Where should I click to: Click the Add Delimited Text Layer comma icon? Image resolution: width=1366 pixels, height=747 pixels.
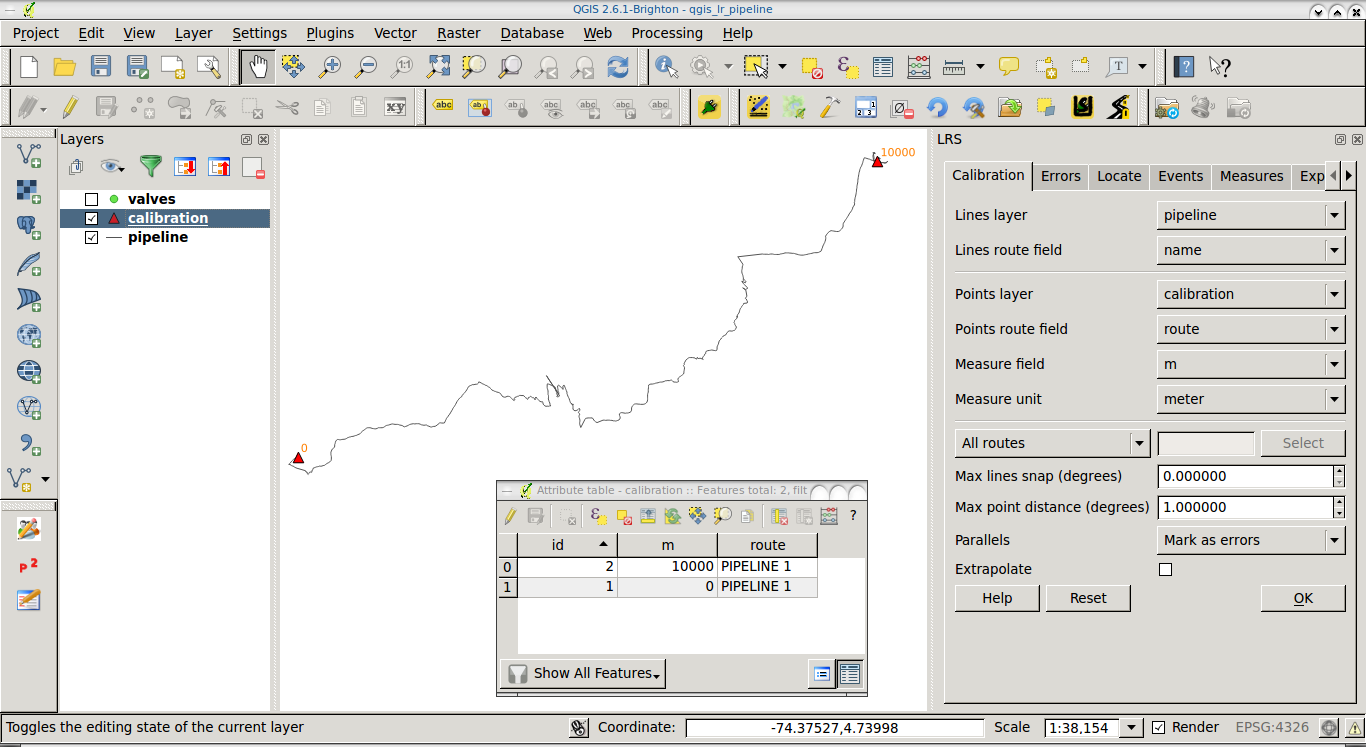[29, 444]
